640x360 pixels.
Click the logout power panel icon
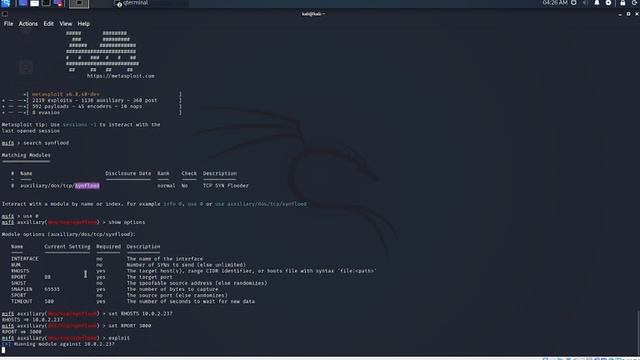point(635,3)
